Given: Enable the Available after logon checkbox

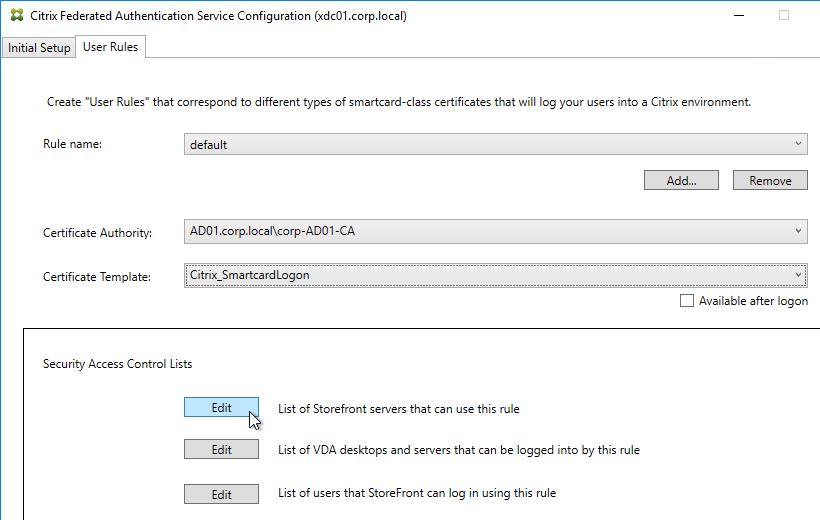Looking at the screenshot, I should (687, 301).
